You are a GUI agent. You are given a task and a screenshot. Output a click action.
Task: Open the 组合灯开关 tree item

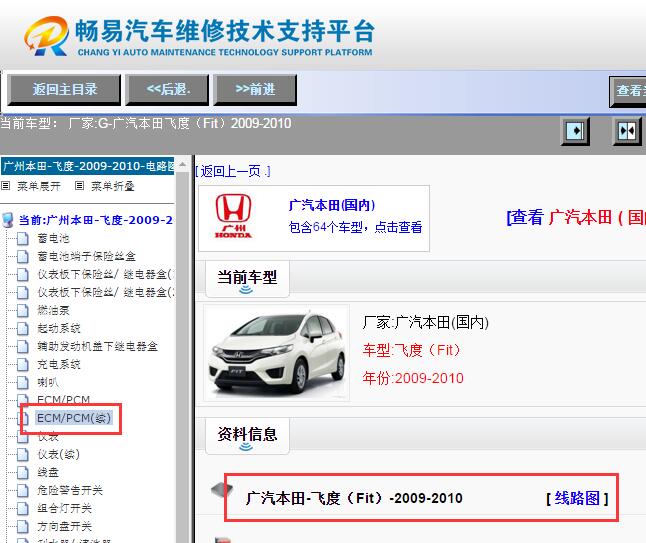coord(64,508)
